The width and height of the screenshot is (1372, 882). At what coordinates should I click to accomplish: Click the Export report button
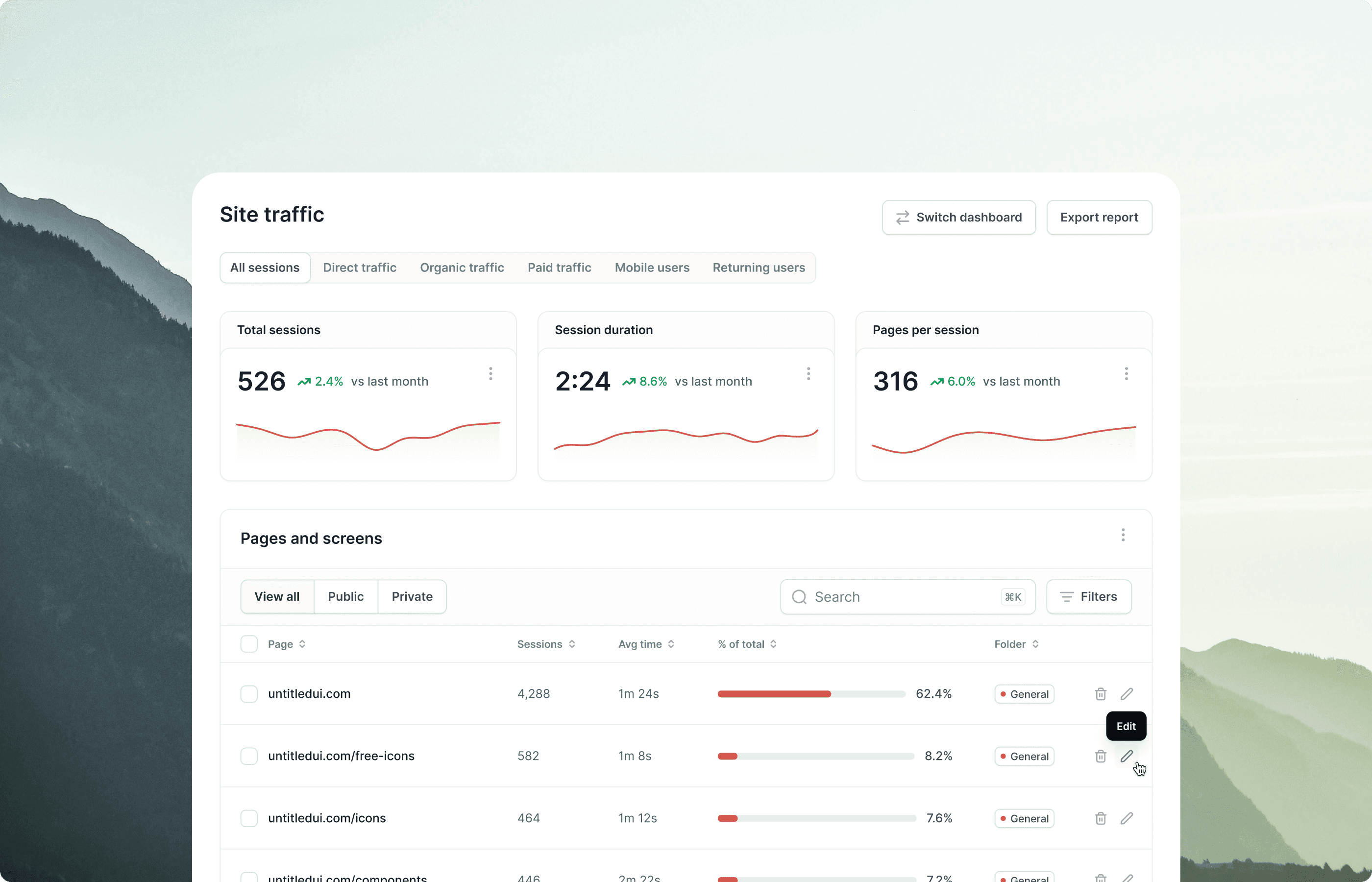(x=1098, y=217)
